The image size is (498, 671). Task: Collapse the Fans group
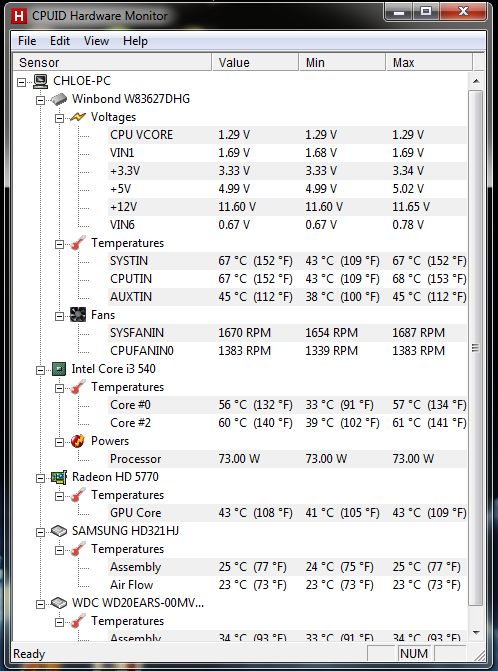pyautogui.click(x=59, y=316)
